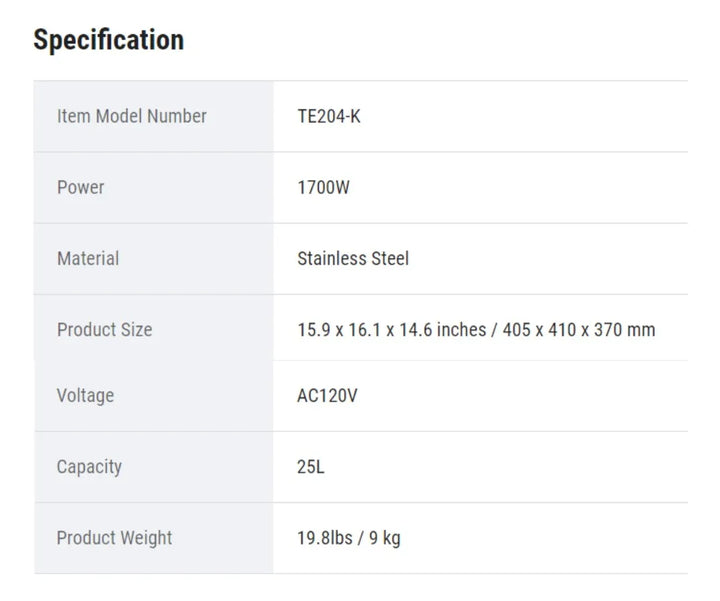Click the TE204-K model number value
720x601 pixels.
(329, 116)
